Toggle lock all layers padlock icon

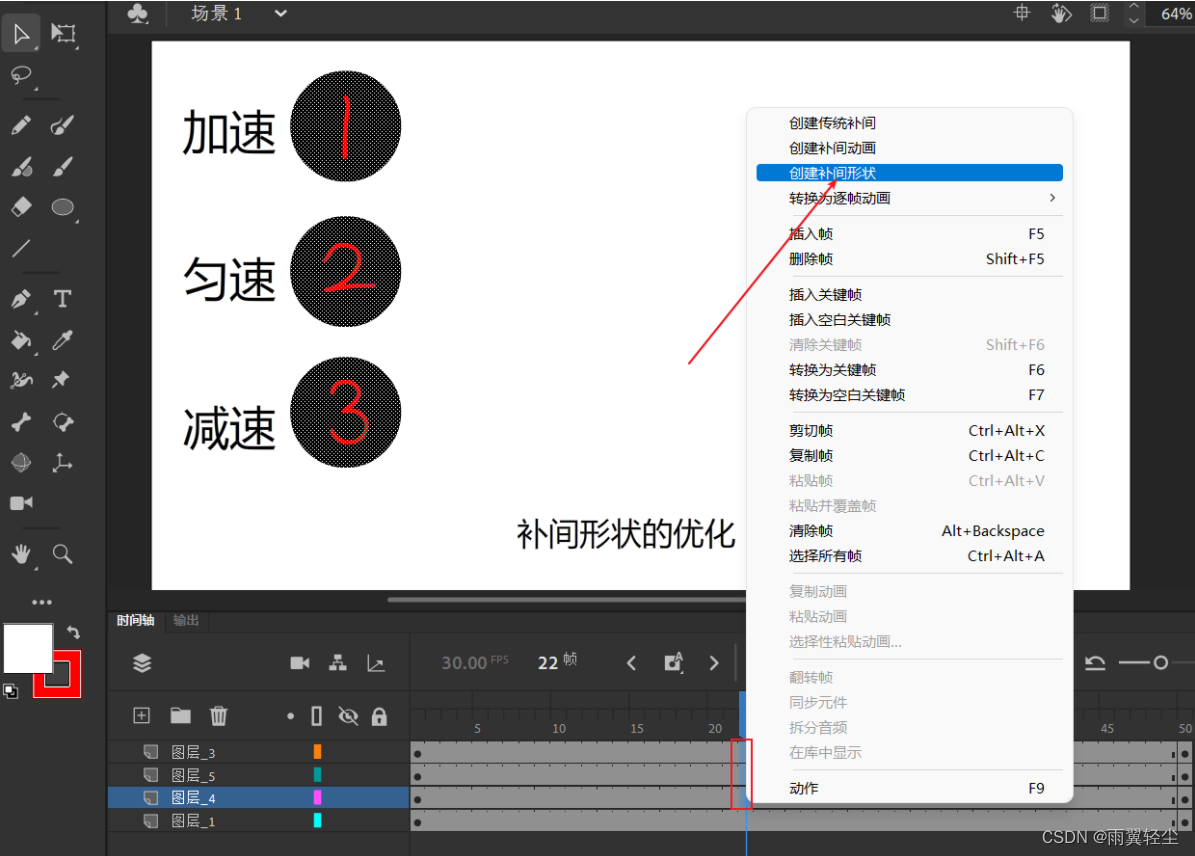pyautogui.click(x=379, y=717)
